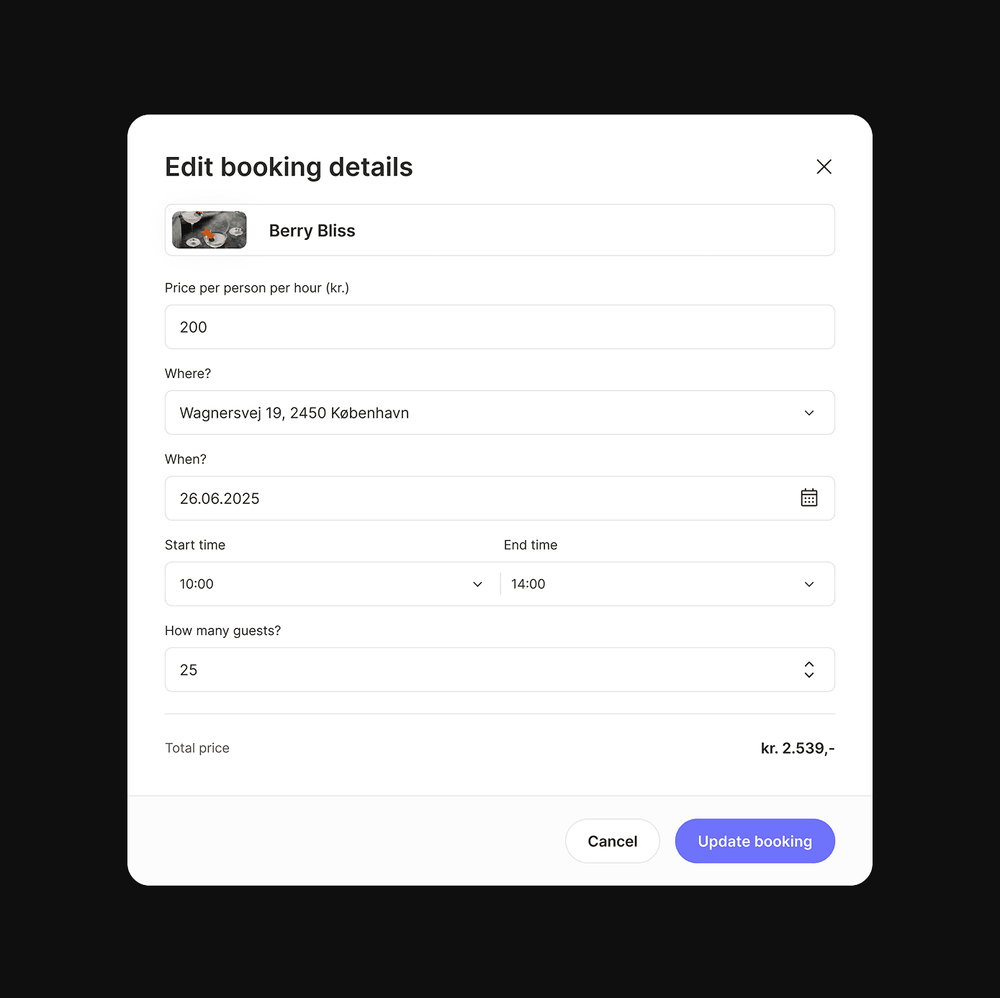Open the calendar date picker icon

coord(809,497)
